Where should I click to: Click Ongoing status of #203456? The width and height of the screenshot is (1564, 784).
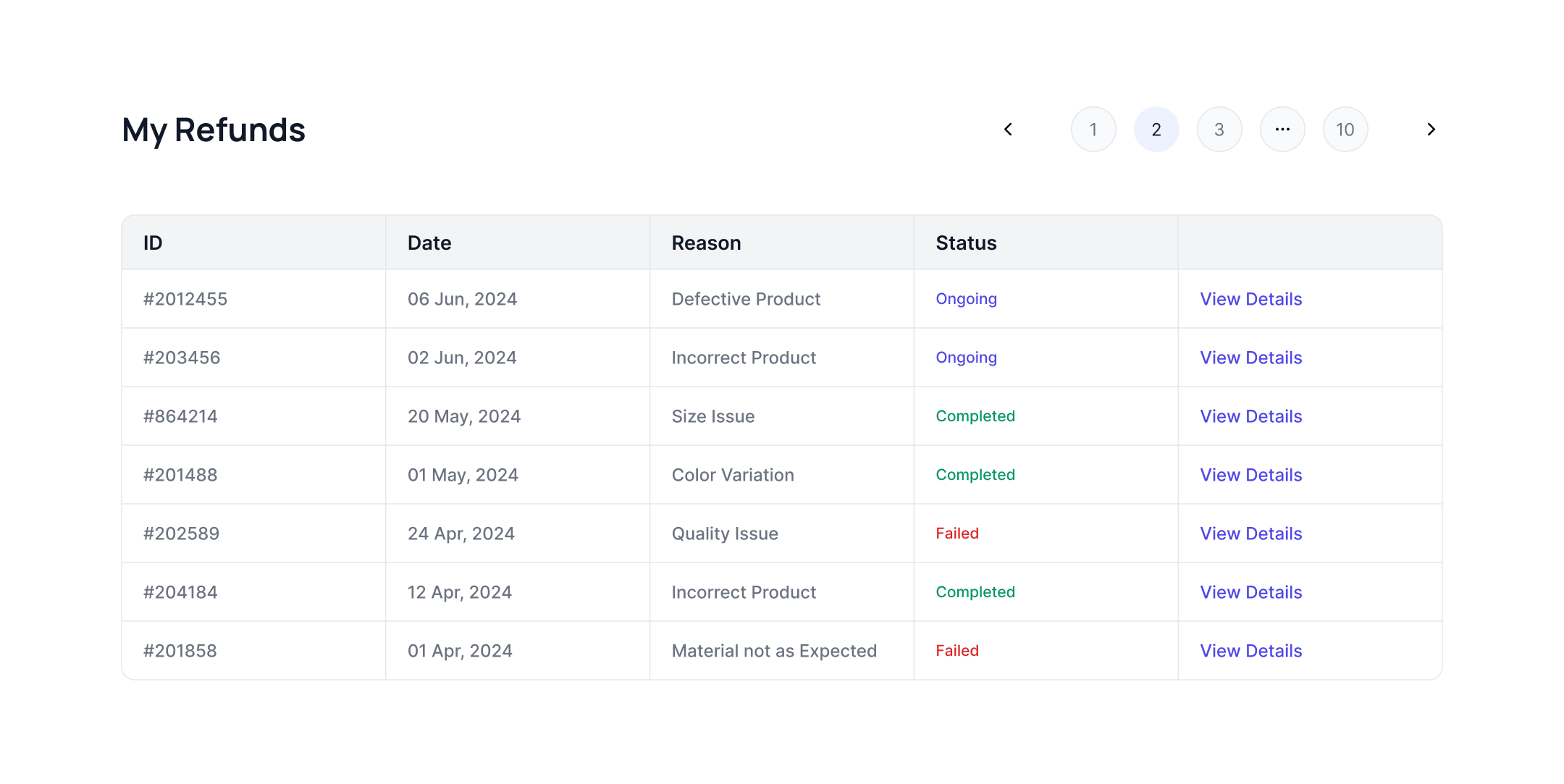click(x=966, y=358)
